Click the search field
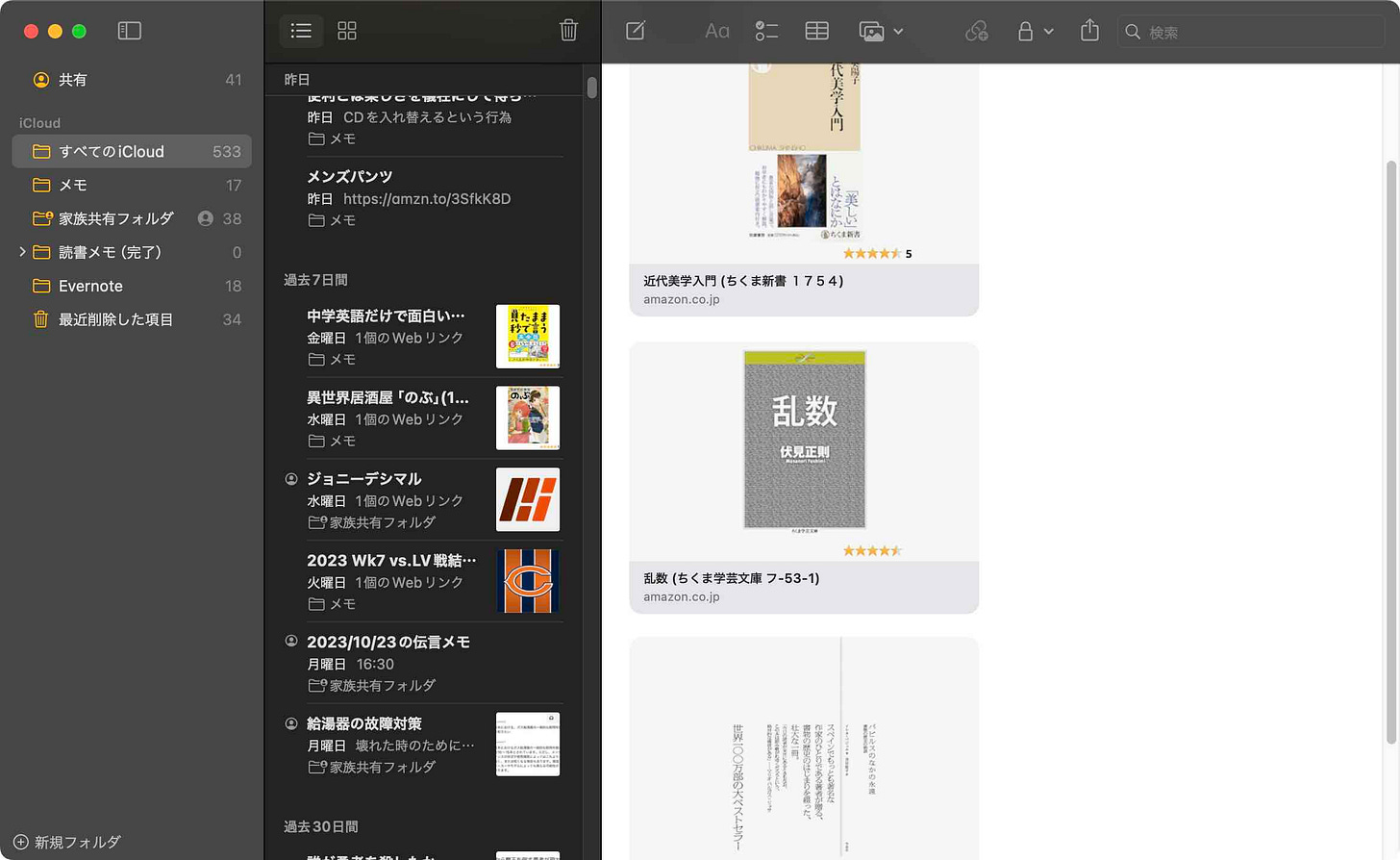The image size is (1400, 860). pos(1251,32)
